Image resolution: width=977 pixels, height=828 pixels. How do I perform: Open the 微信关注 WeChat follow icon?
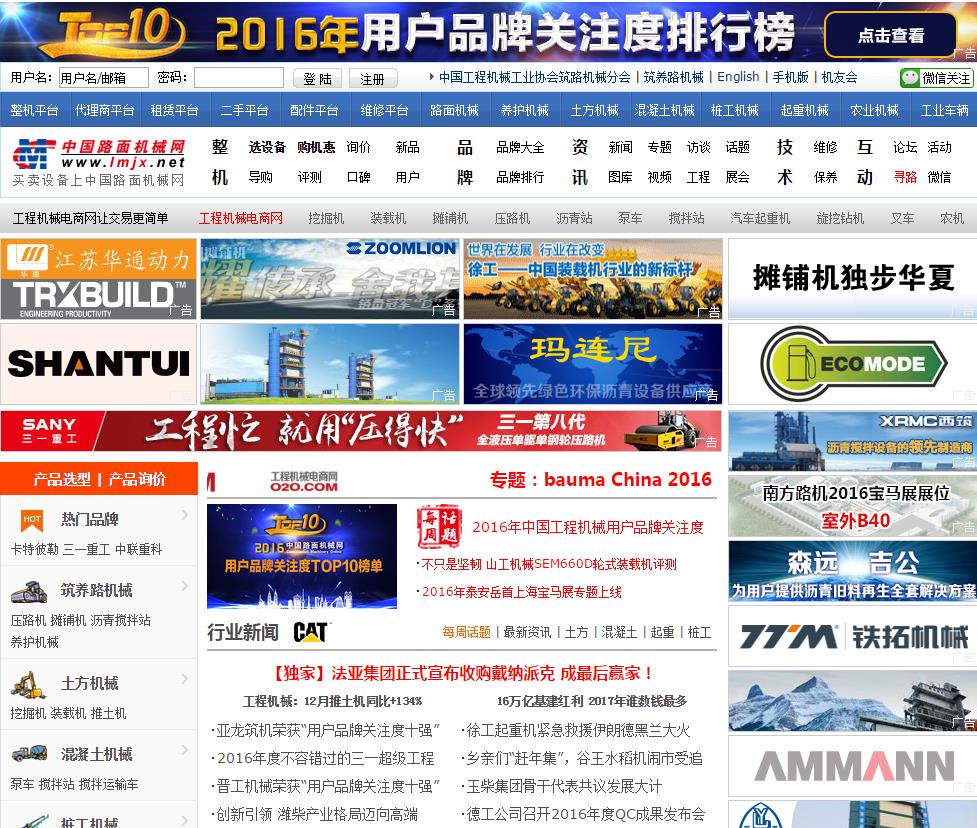tap(936, 78)
